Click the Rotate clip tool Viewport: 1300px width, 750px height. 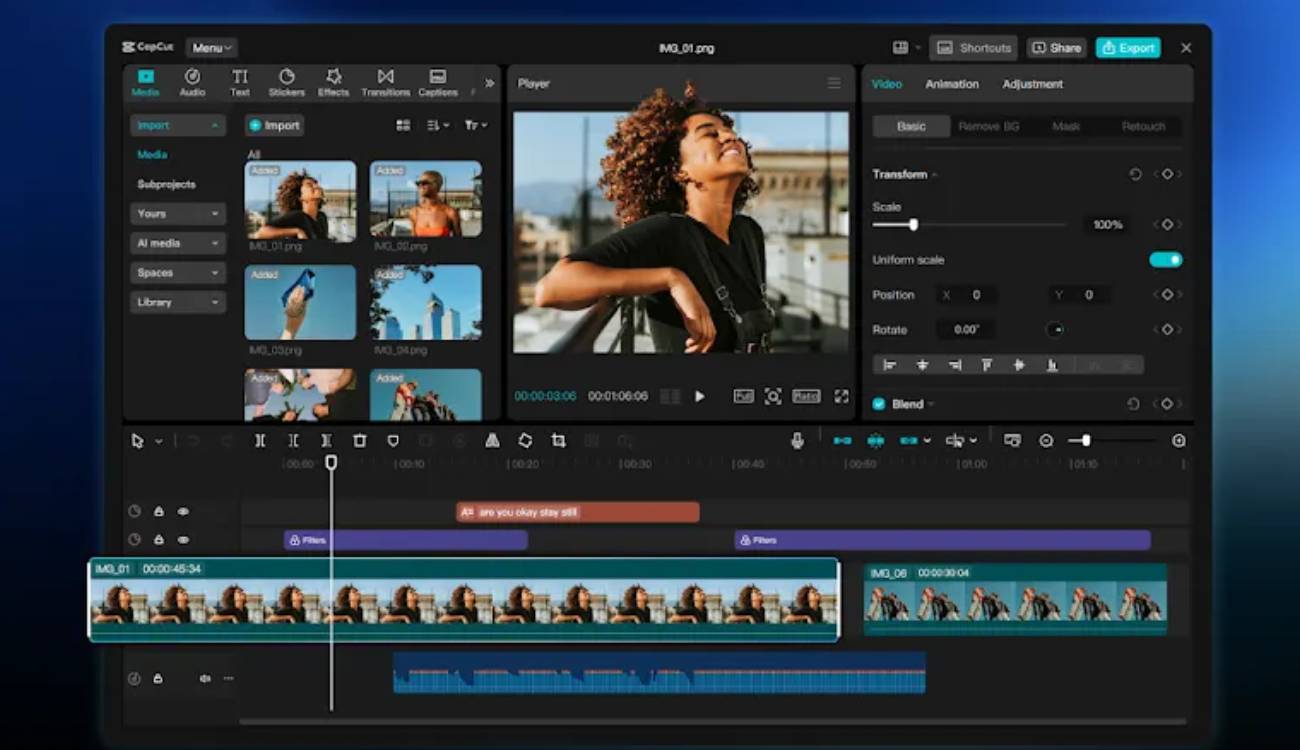[x=525, y=440]
